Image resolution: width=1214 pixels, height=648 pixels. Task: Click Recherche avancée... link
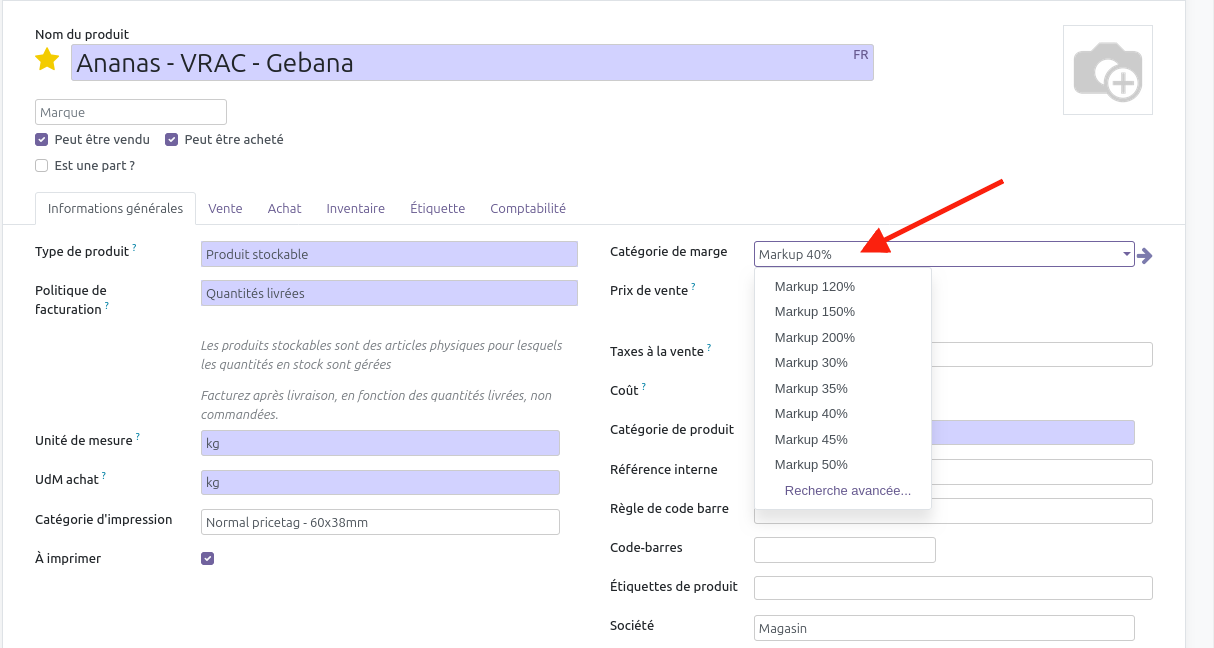[847, 491]
